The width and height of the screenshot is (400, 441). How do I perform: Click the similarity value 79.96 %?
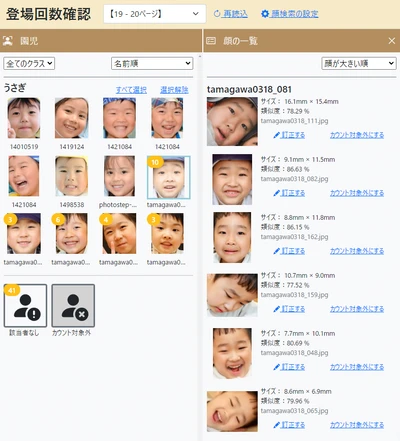click(x=298, y=401)
